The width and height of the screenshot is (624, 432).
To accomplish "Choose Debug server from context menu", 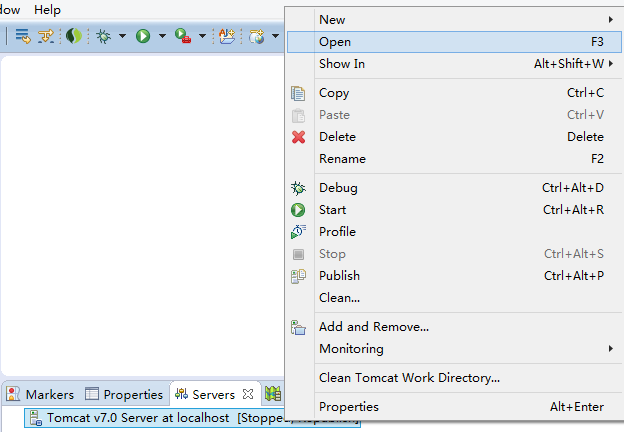I will click(x=454, y=188).
